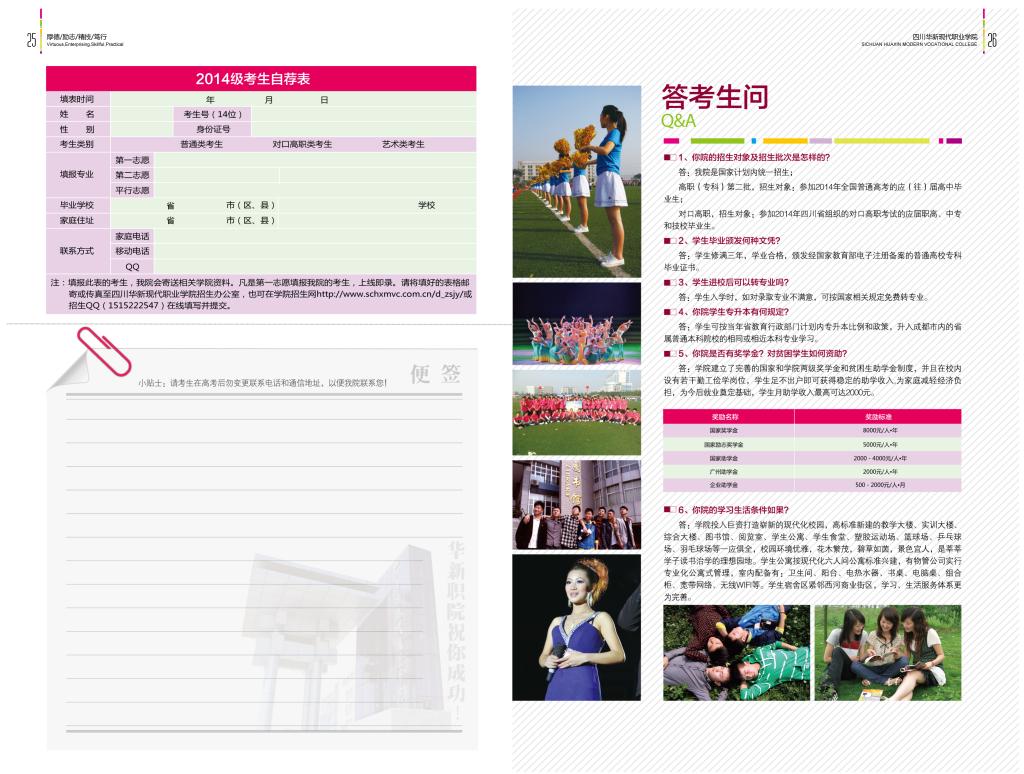Click the square bullet before question 6

point(667,510)
